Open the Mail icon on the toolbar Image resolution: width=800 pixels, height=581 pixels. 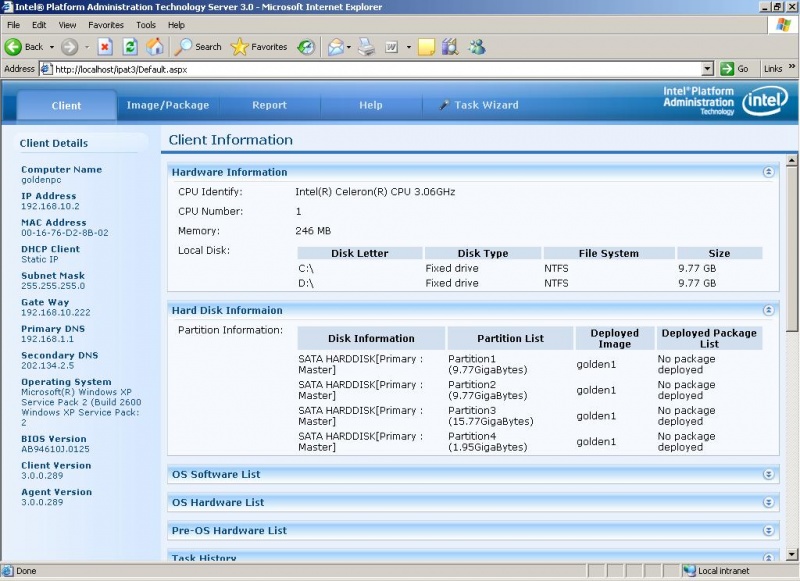tap(337, 46)
